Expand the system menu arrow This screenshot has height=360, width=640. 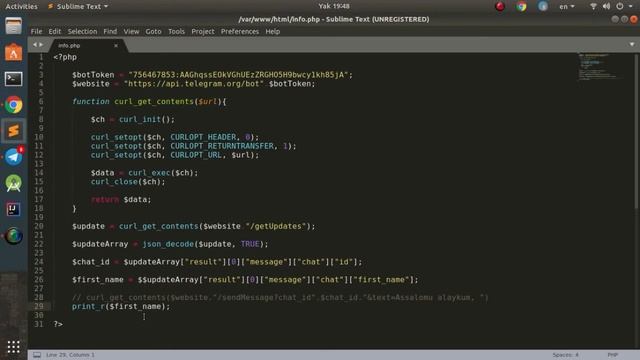click(x=631, y=6)
